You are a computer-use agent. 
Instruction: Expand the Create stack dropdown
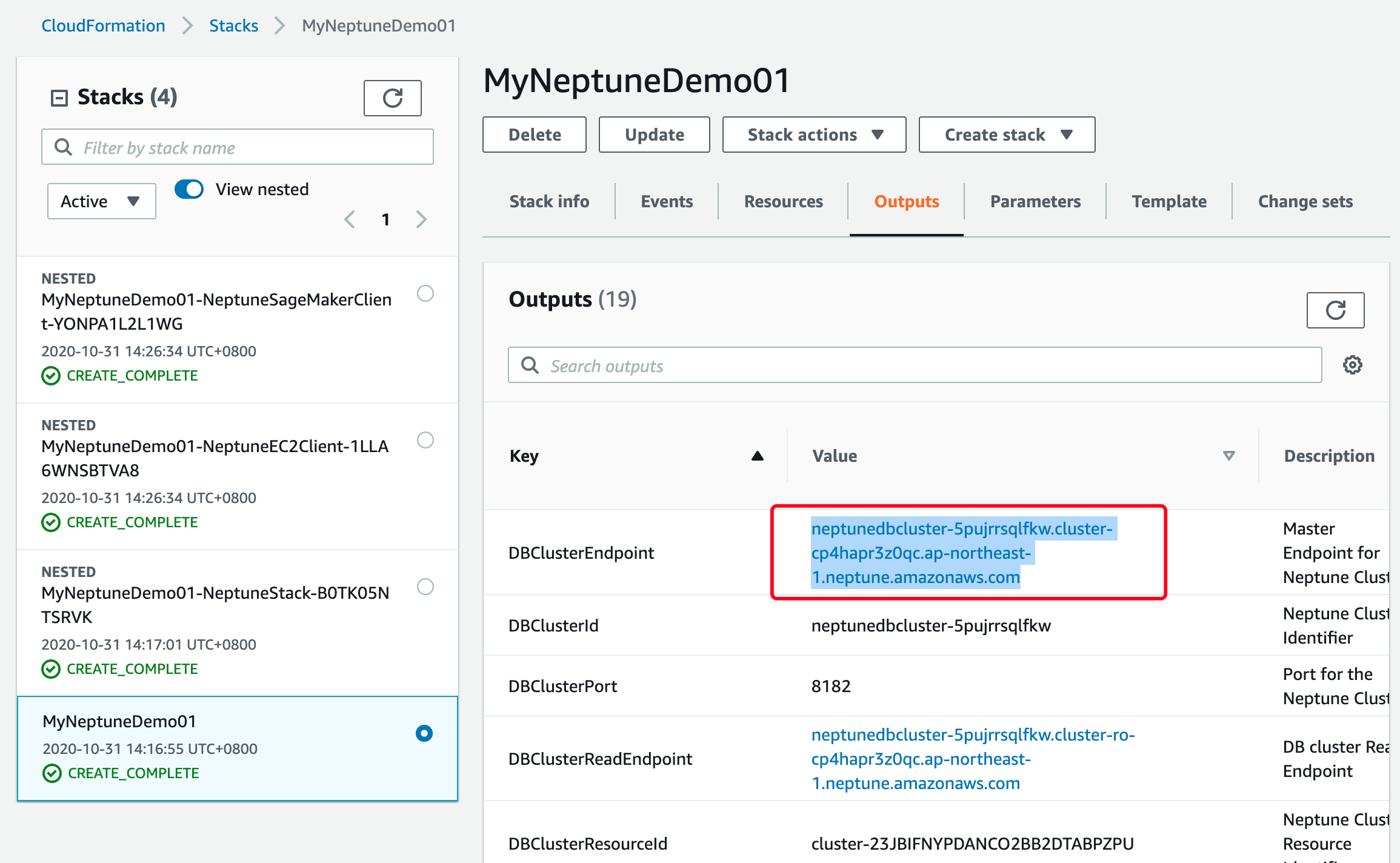(1007, 135)
